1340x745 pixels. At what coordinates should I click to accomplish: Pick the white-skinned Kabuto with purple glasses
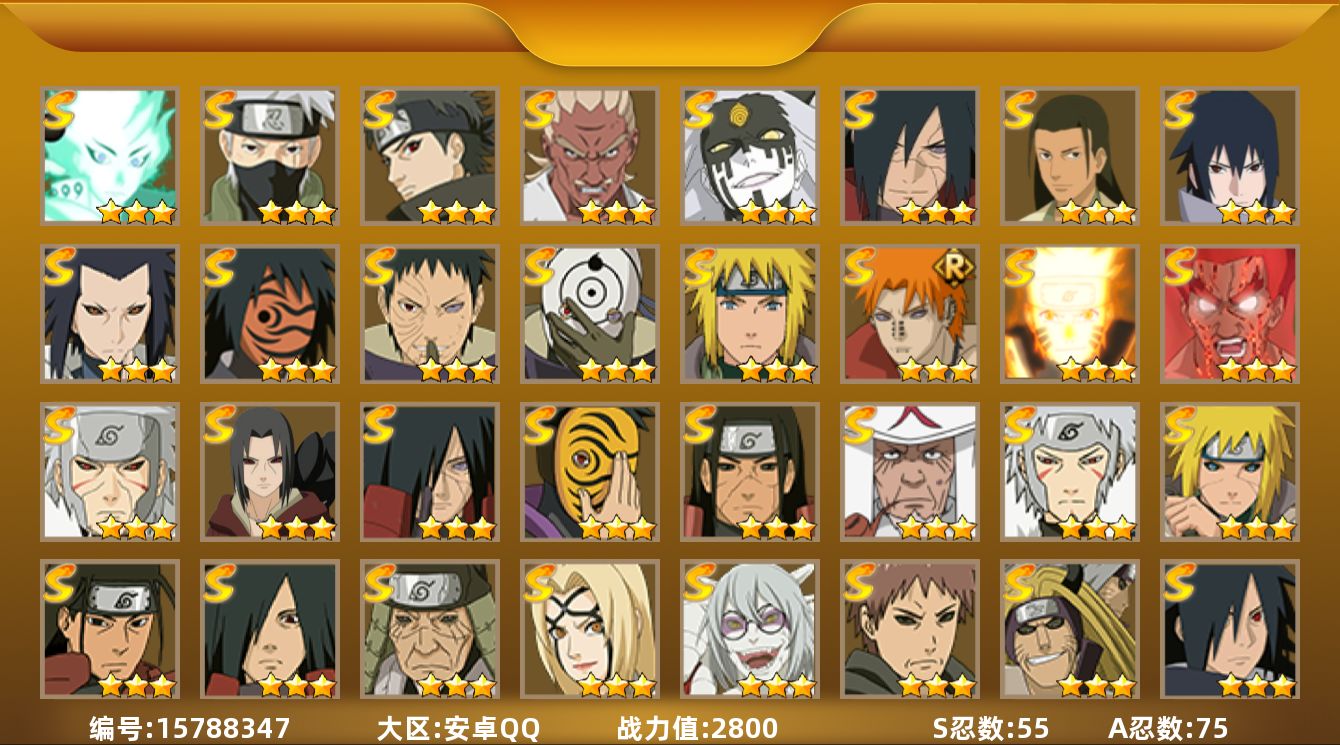[x=750, y=630]
